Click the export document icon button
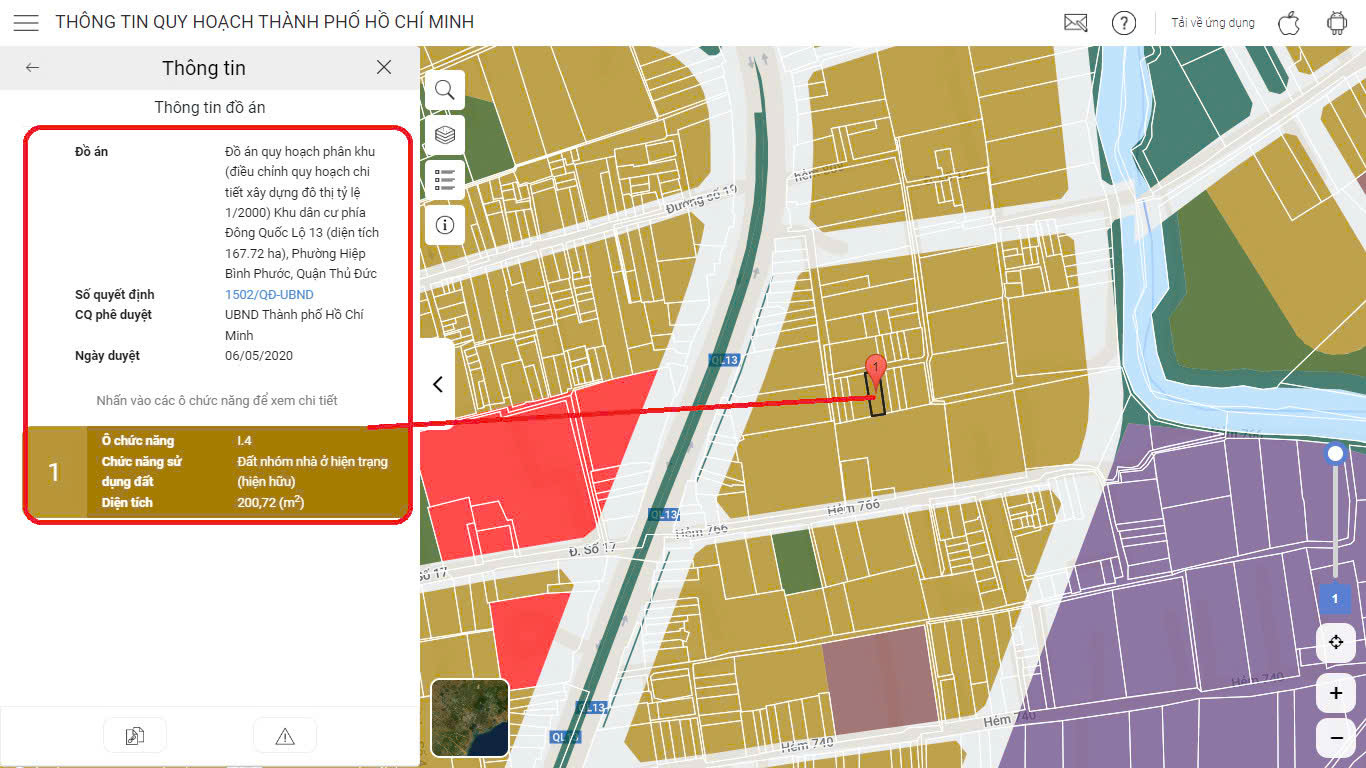 [135, 736]
